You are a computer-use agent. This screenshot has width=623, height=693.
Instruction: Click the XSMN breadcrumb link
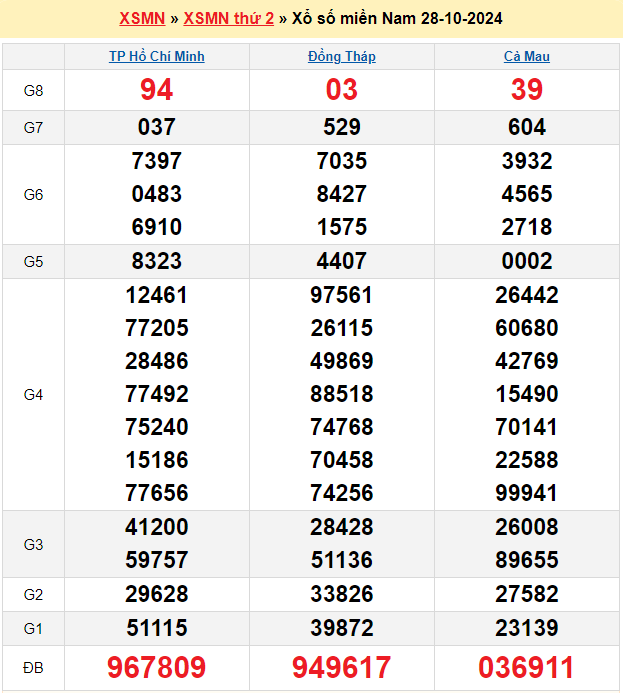pyautogui.click(x=142, y=18)
